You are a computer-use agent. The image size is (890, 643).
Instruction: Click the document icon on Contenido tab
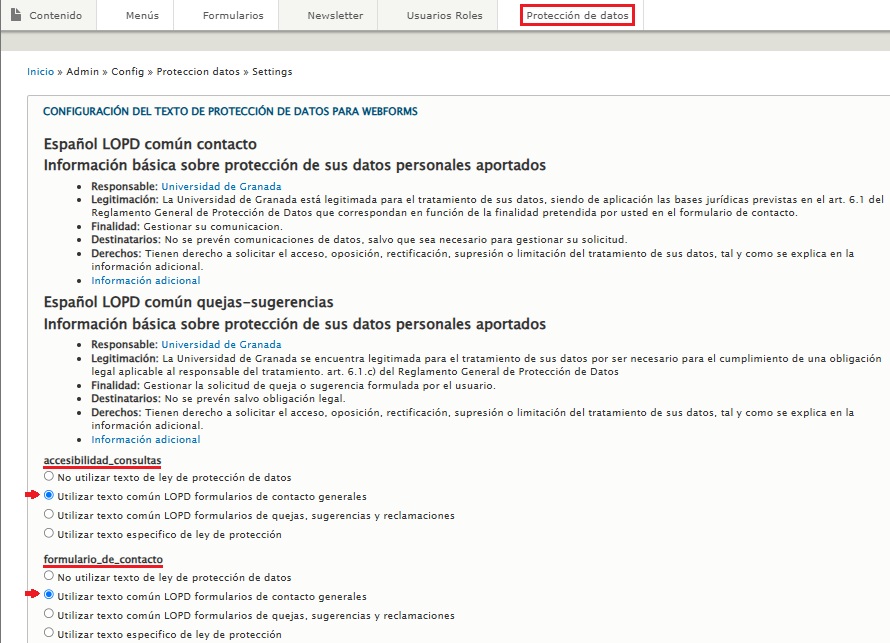pos(14,15)
